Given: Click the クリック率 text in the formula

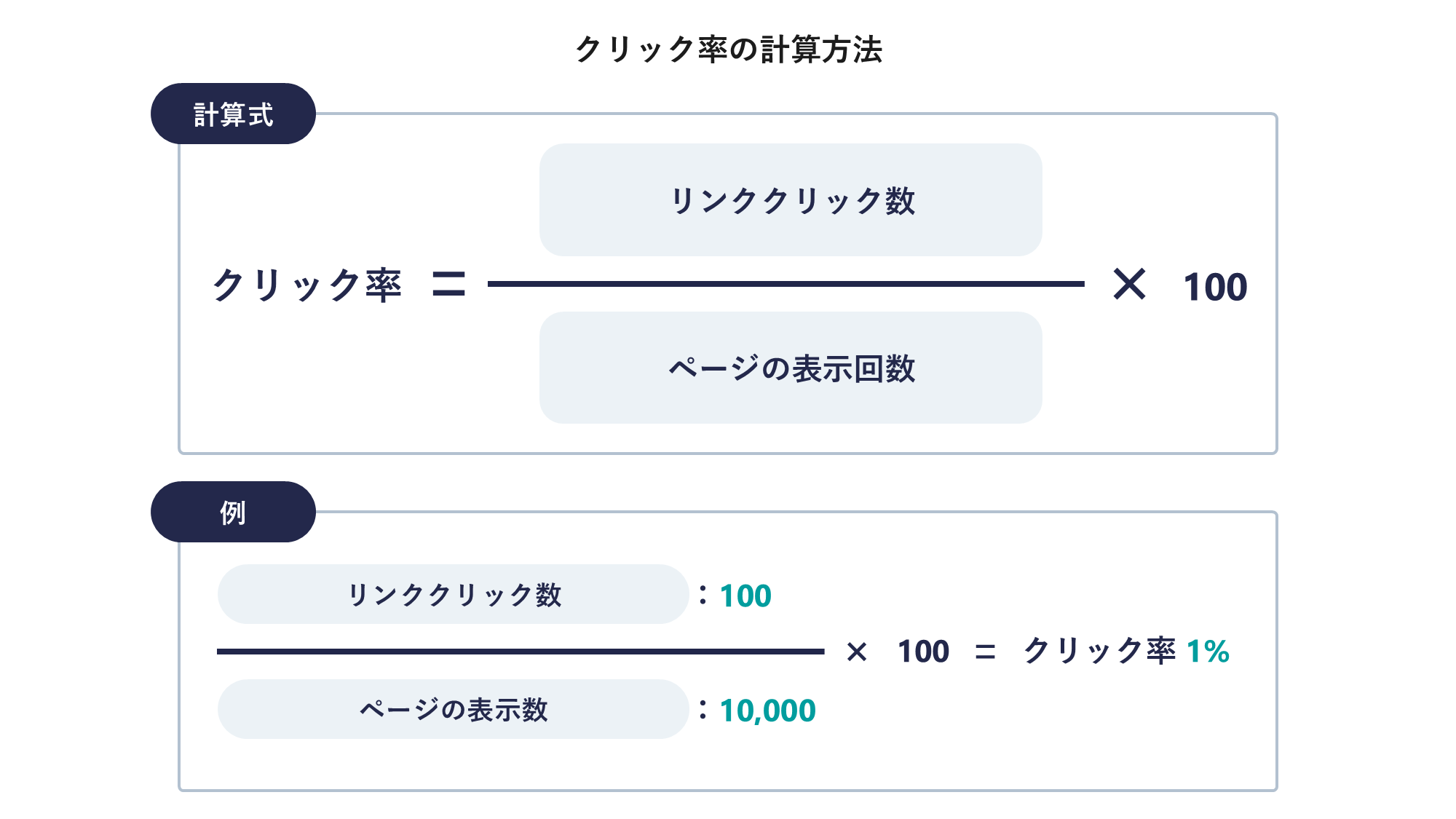Looking at the screenshot, I should click(x=307, y=285).
